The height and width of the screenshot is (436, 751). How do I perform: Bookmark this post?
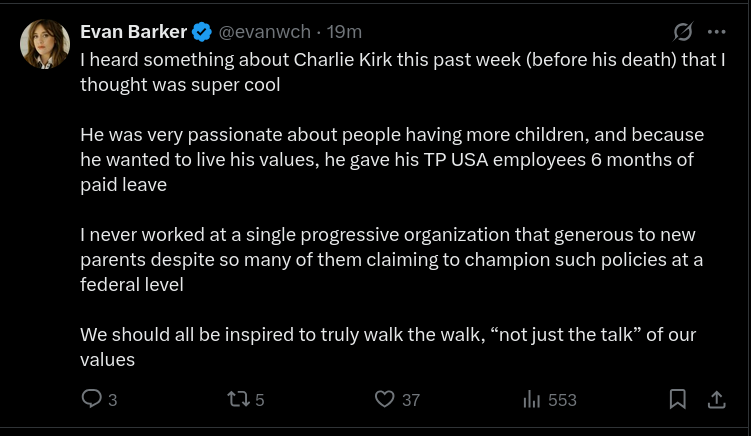pyautogui.click(x=677, y=399)
